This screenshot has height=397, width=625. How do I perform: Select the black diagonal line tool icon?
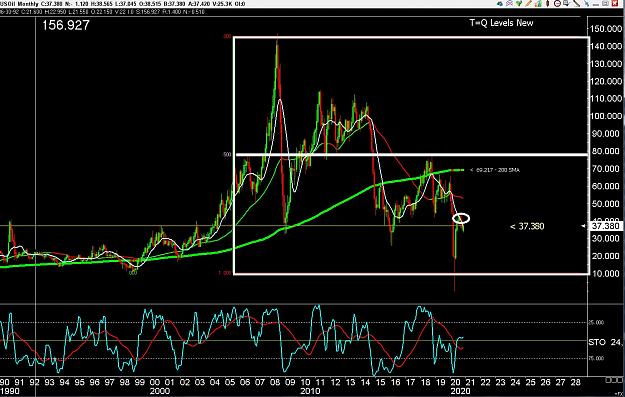[576, 4]
